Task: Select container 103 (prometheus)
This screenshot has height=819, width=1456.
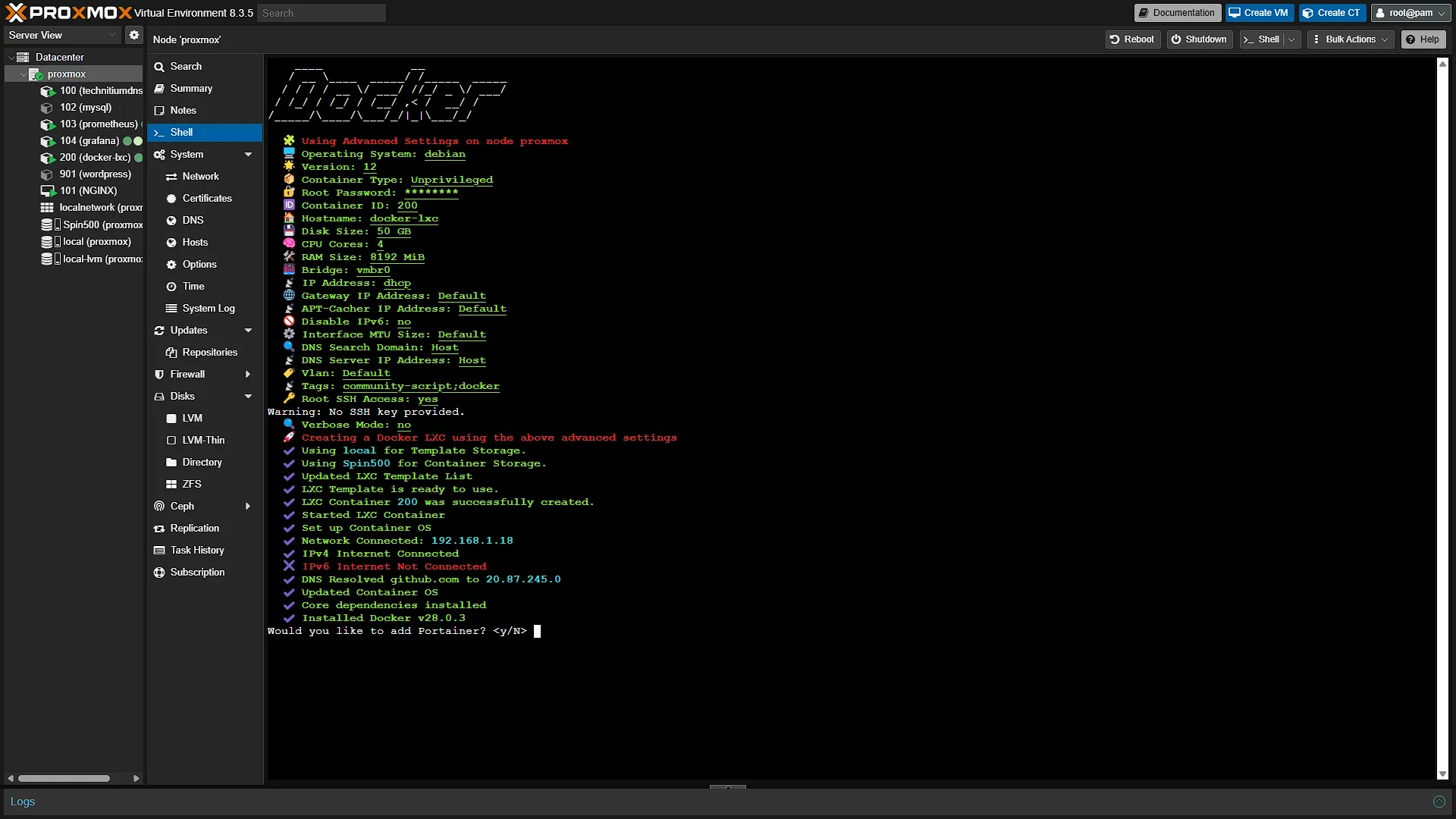Action: tap(89, 124)
